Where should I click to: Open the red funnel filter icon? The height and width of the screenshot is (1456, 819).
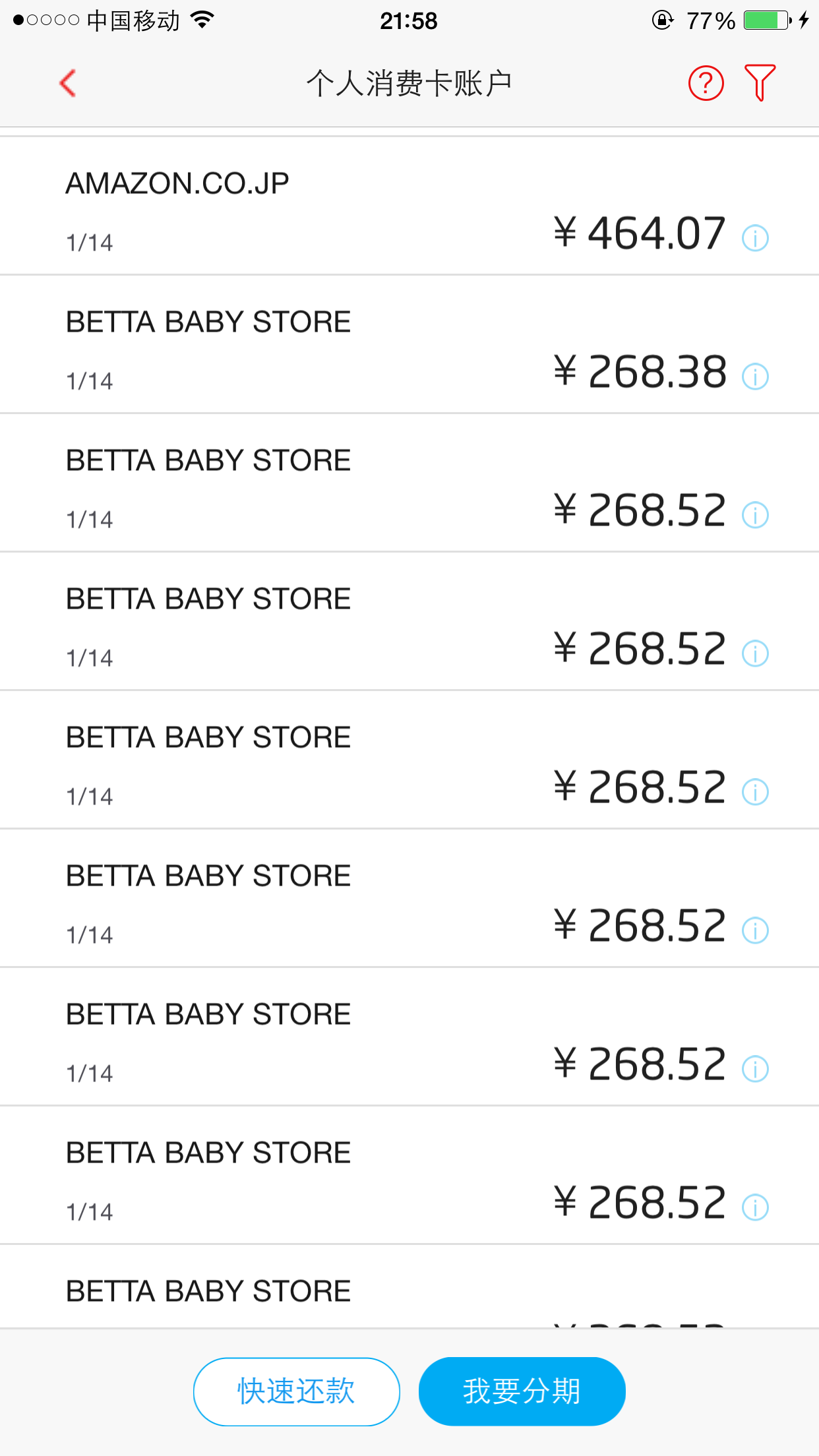pyautogui.click(x=760, y=83)
